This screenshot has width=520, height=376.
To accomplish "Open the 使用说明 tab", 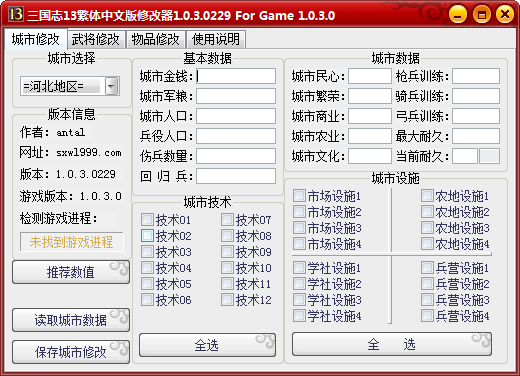I will pyautogui.click(x=216, y=39).
